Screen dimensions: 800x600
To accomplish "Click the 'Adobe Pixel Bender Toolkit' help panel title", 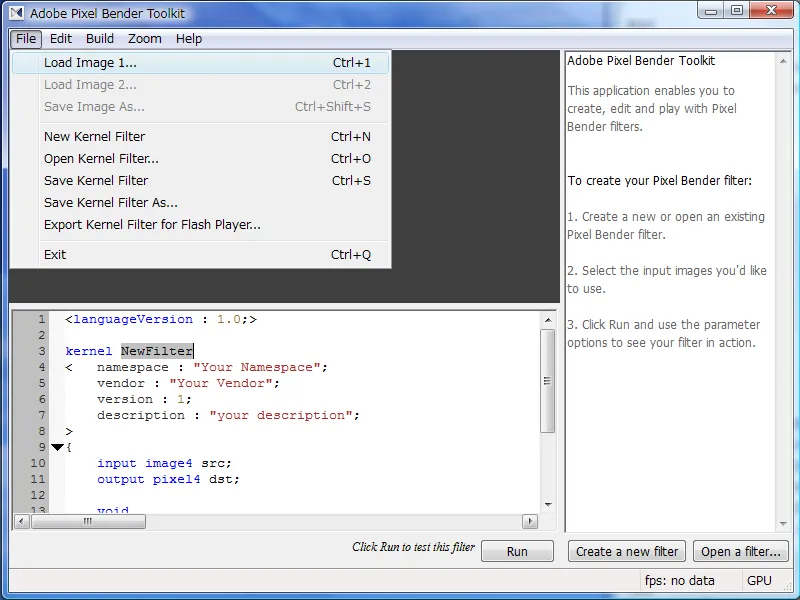I will point(641,61).
